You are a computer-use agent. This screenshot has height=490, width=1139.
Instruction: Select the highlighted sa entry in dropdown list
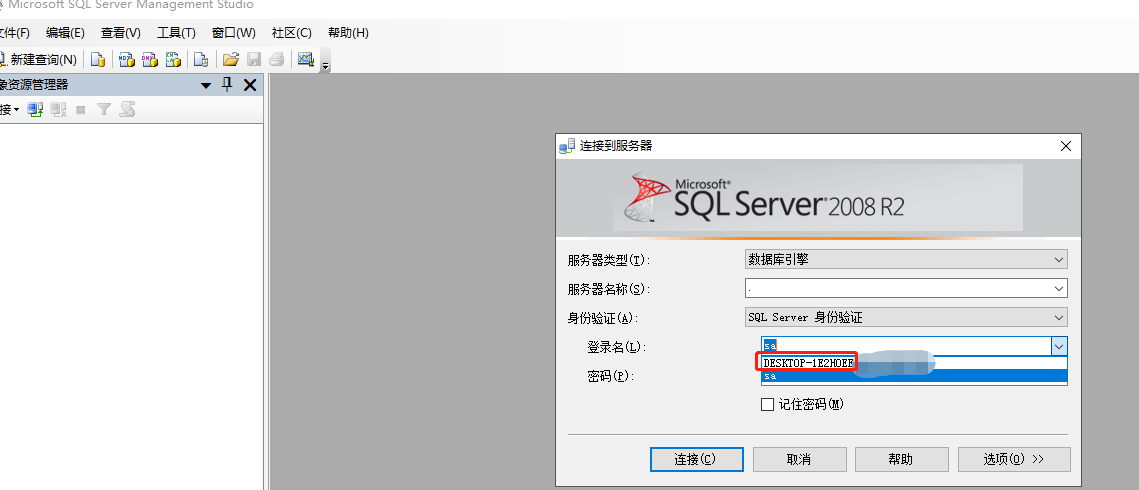(914, 376)
